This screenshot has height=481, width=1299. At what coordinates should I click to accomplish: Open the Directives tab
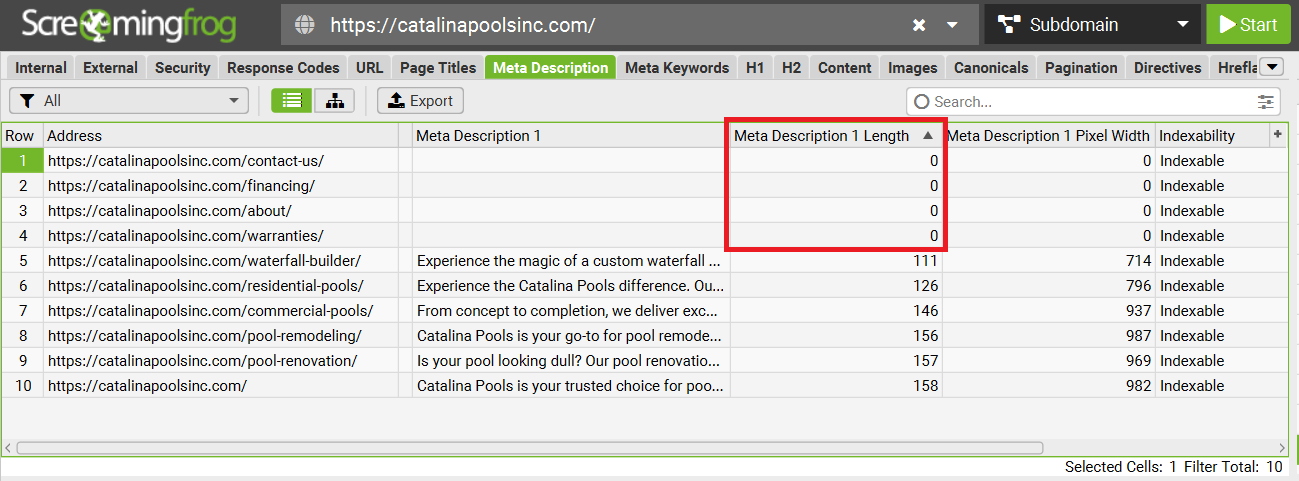click(x=1167, y=68)
